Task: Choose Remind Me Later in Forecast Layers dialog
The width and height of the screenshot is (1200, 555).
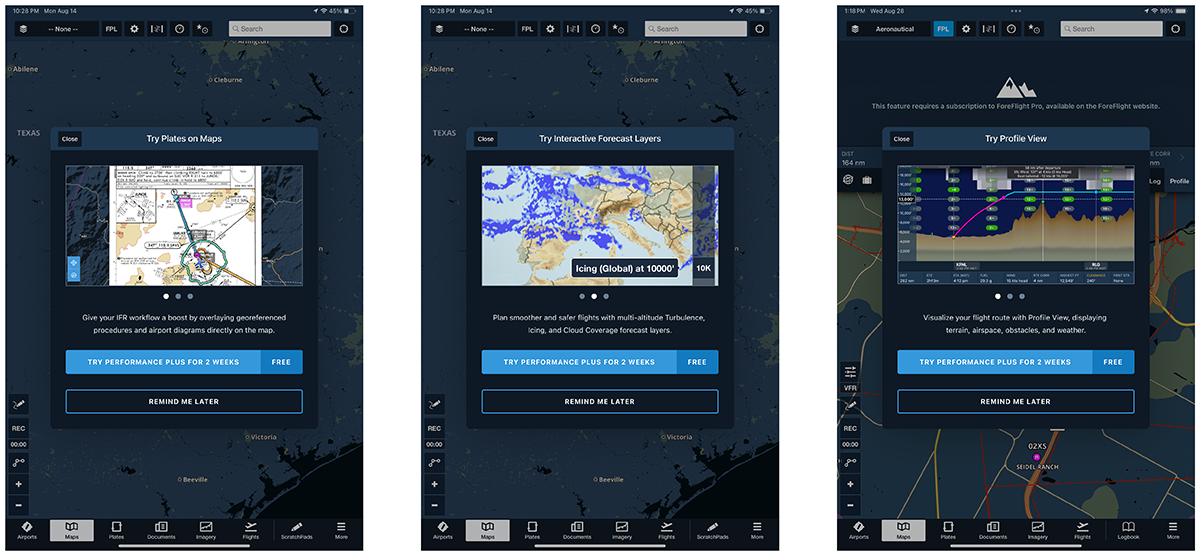Action: pos(600,402)
